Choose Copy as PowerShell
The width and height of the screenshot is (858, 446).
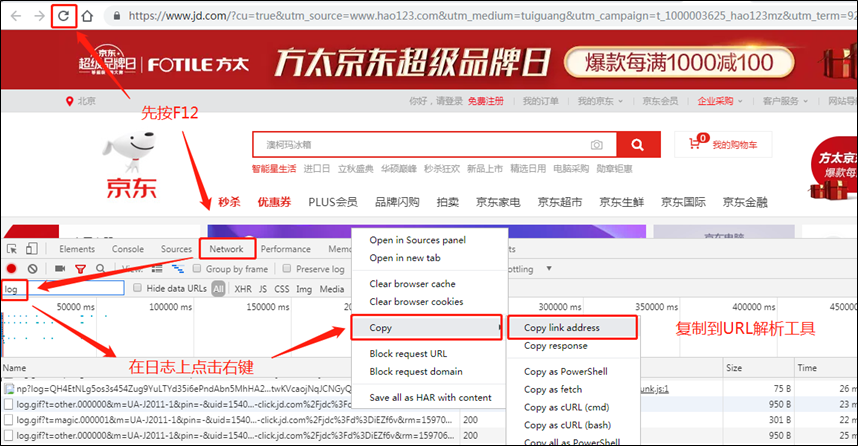point(565,372)
